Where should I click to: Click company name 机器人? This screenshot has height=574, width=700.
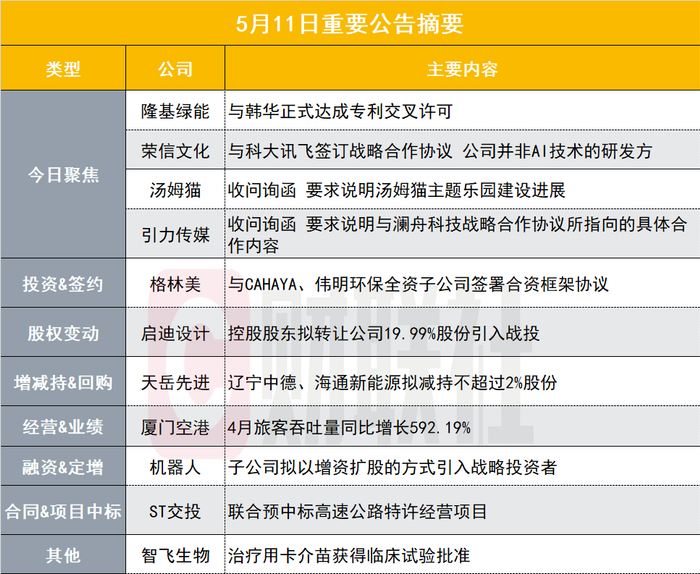click(175, 467)
